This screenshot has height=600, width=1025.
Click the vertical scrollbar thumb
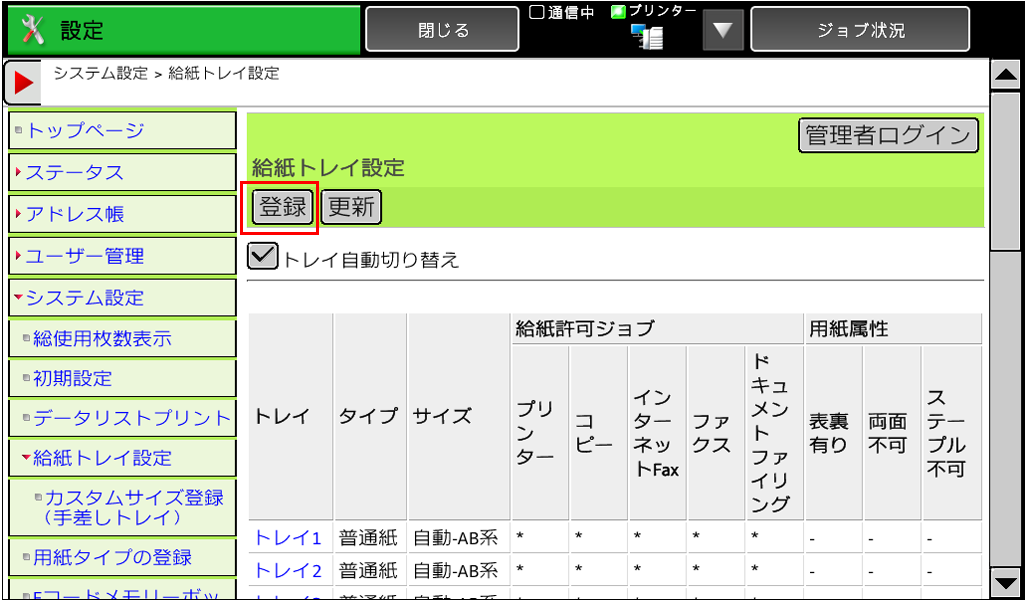pos(1004,170)
